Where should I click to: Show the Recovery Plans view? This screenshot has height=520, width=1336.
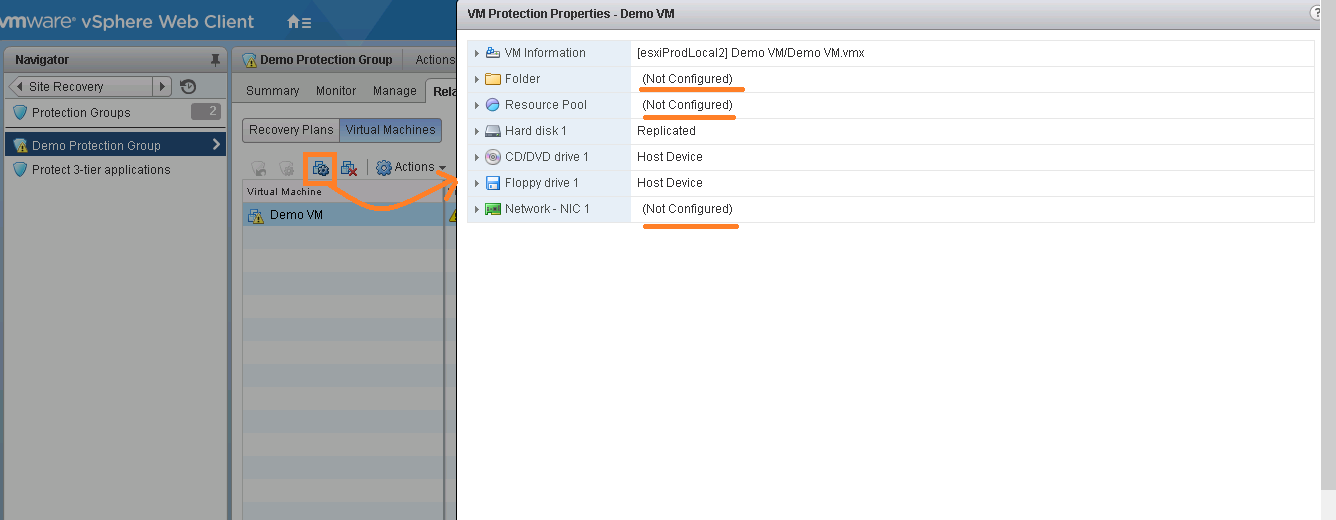(x=291, y=130)
